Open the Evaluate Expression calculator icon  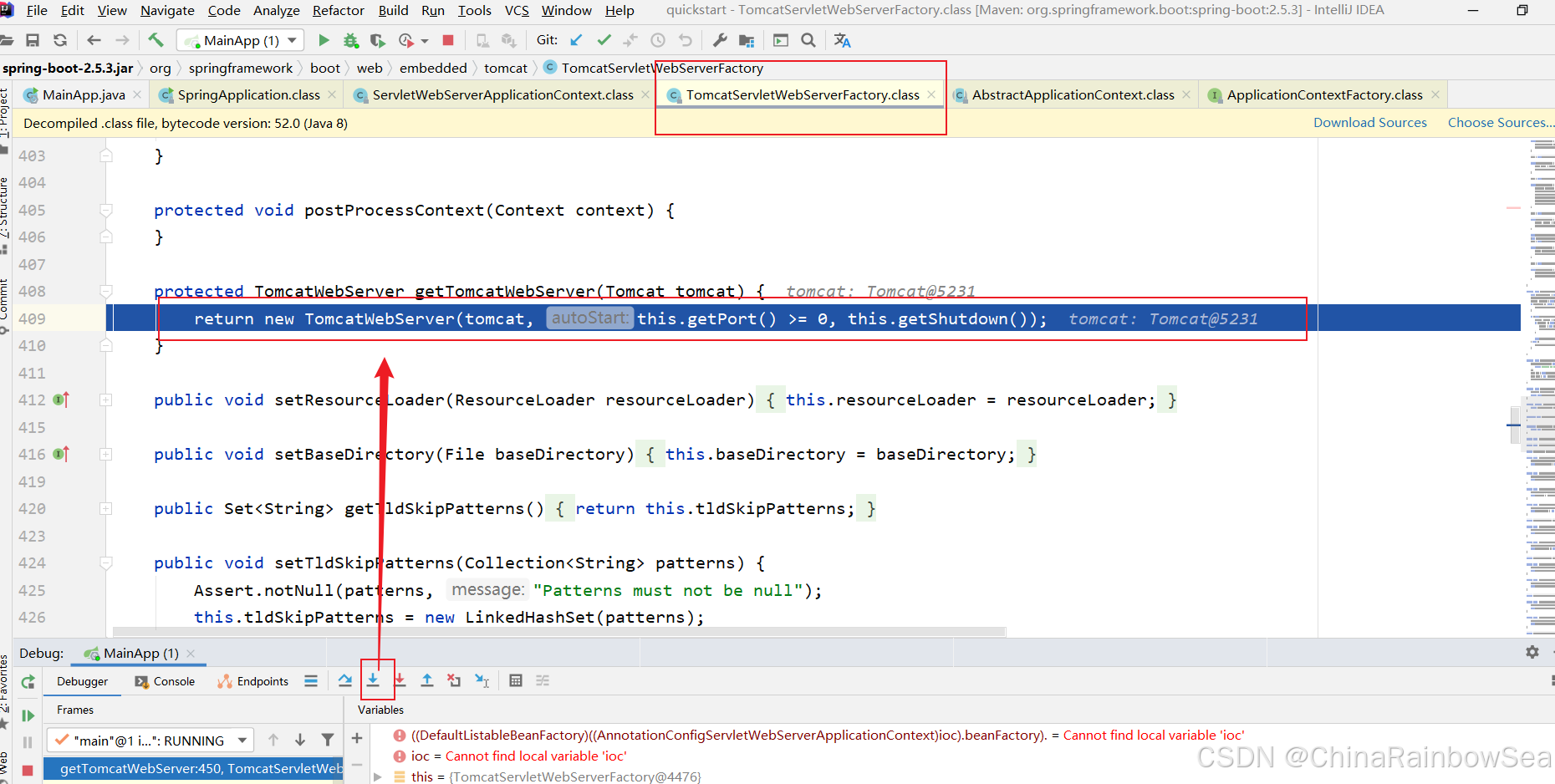(516, 680)
